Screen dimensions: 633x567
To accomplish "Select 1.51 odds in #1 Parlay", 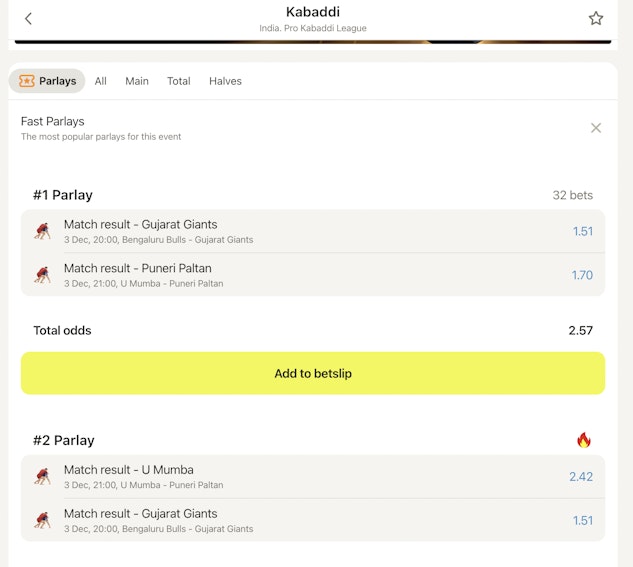I will pos(582,231).
